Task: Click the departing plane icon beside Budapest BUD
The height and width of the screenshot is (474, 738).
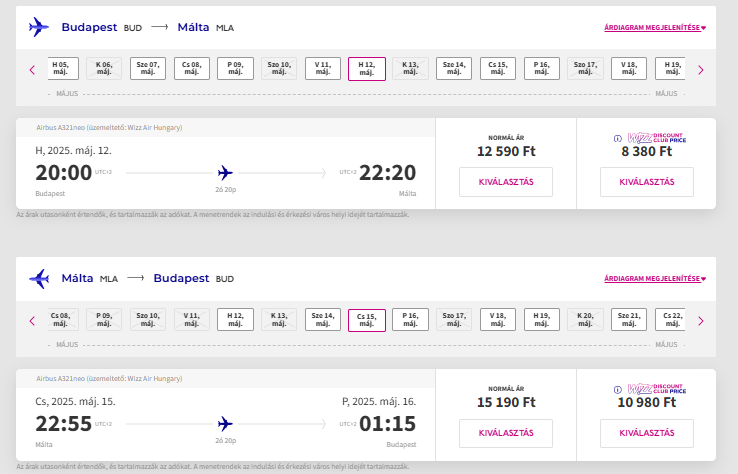Action: [x=39, y=27]
